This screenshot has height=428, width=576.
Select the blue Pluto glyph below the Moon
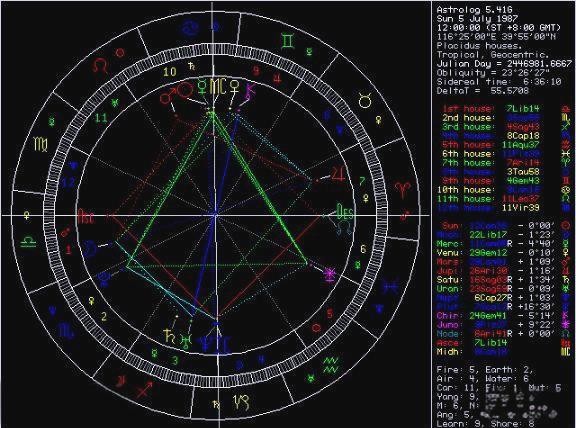pyautogui.click(x=105, y=278)
